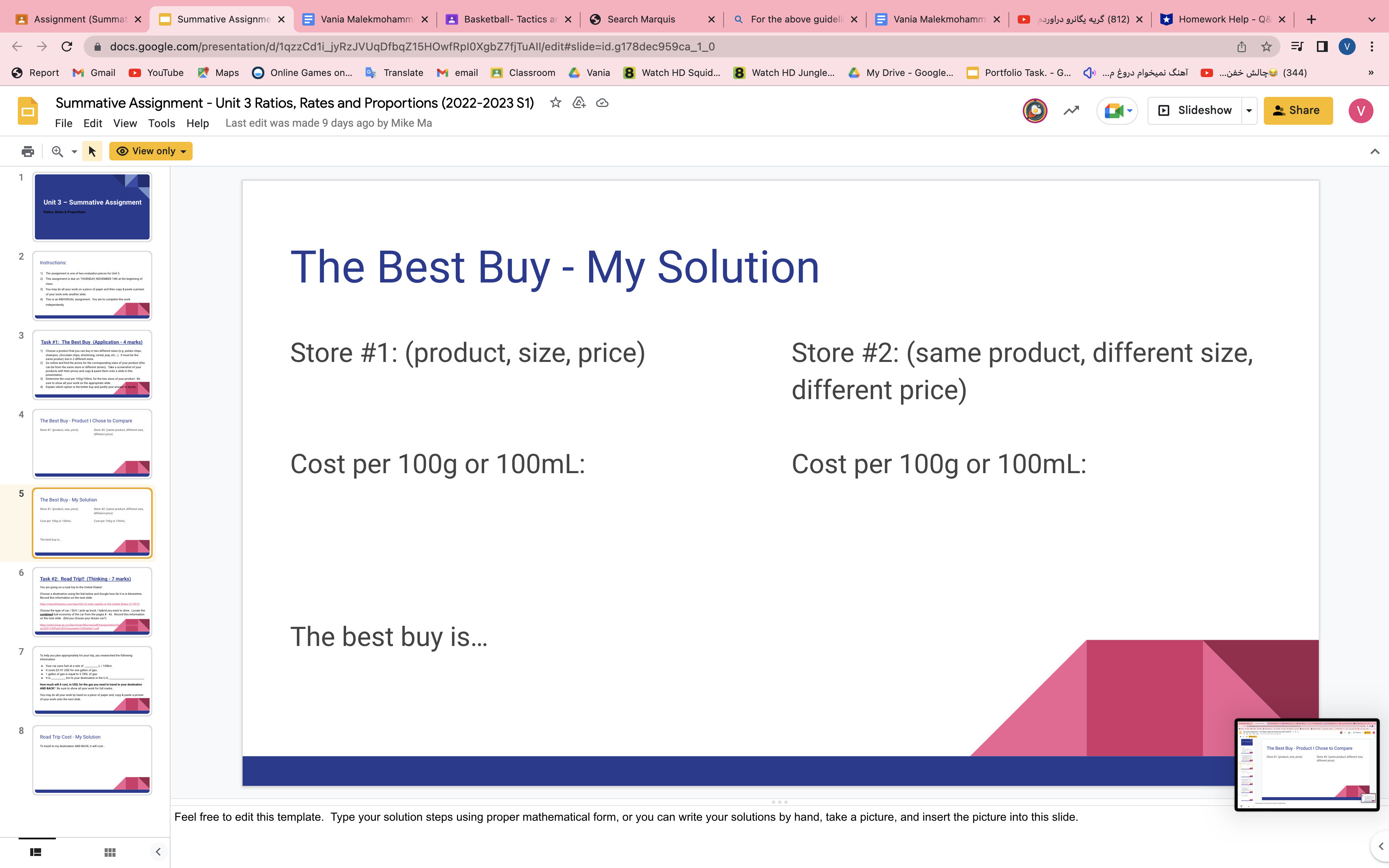This screenshot has height=868, width=1389.
Task: Click the move to Drive icon
Action: [579, 103]
